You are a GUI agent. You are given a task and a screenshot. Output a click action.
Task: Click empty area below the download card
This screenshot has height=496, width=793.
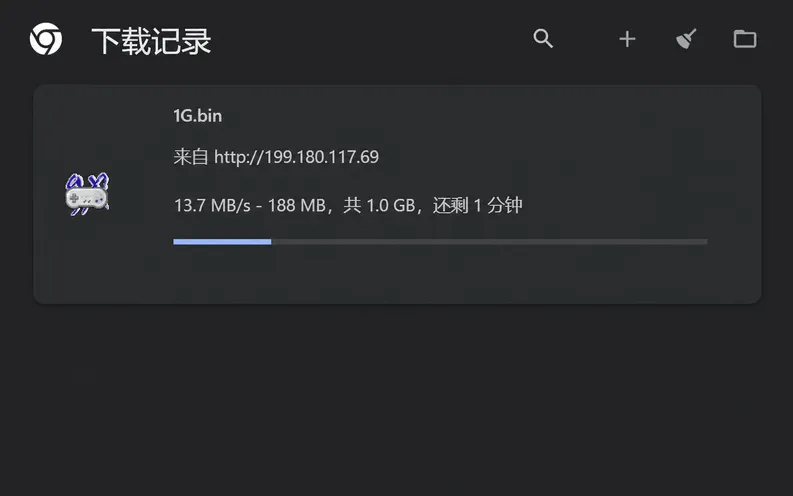(397, 399)
